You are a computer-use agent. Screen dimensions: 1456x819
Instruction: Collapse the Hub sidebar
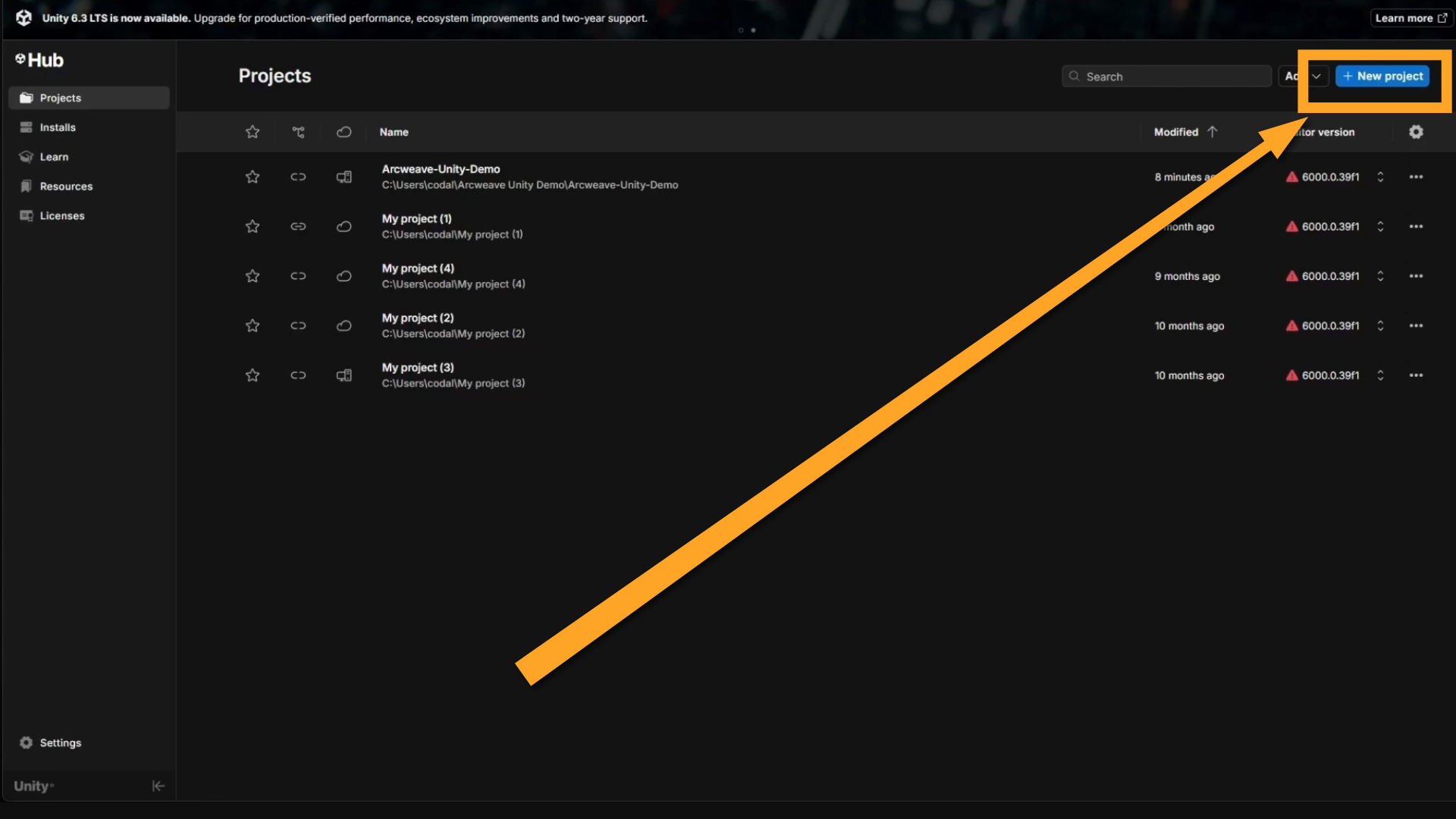pos(158,786)
